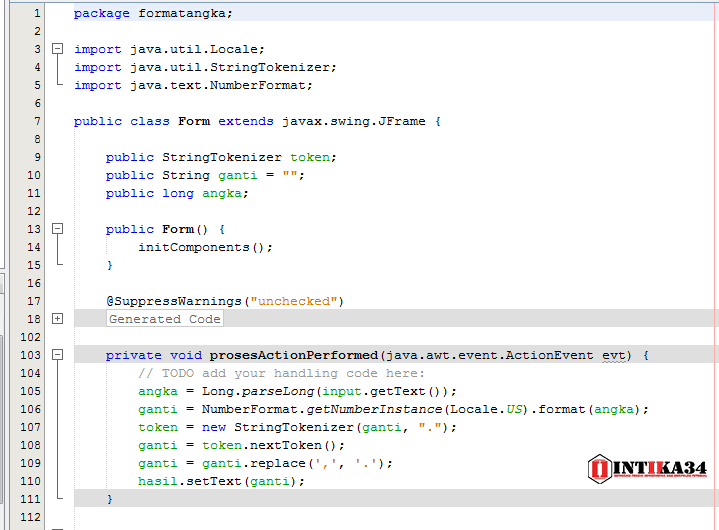Place cursor on underlined evt parameter

point(614,355)
